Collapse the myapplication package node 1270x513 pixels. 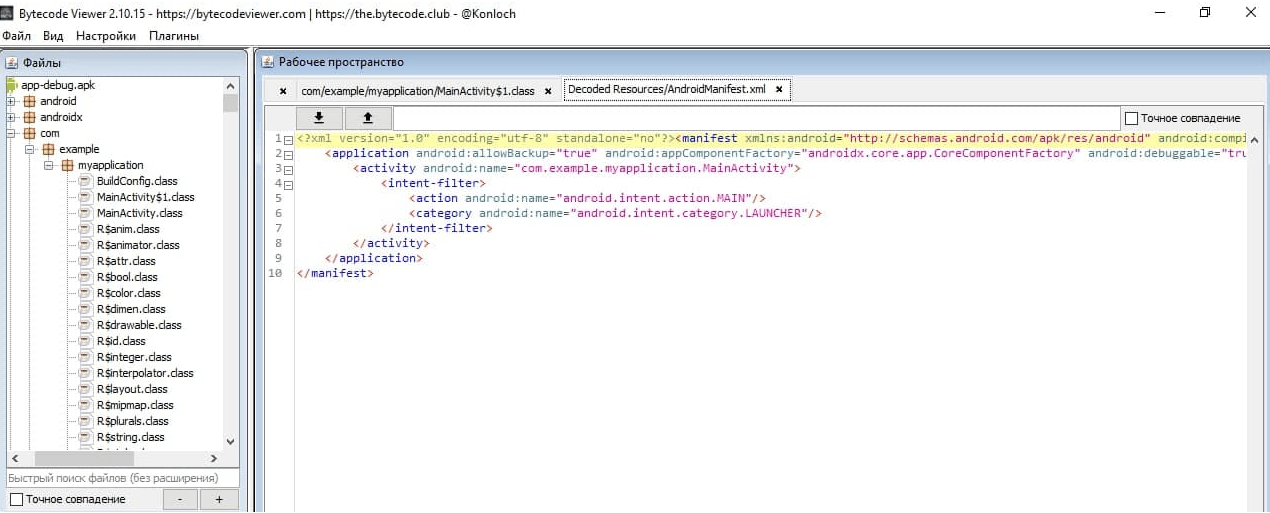(49, 165)
